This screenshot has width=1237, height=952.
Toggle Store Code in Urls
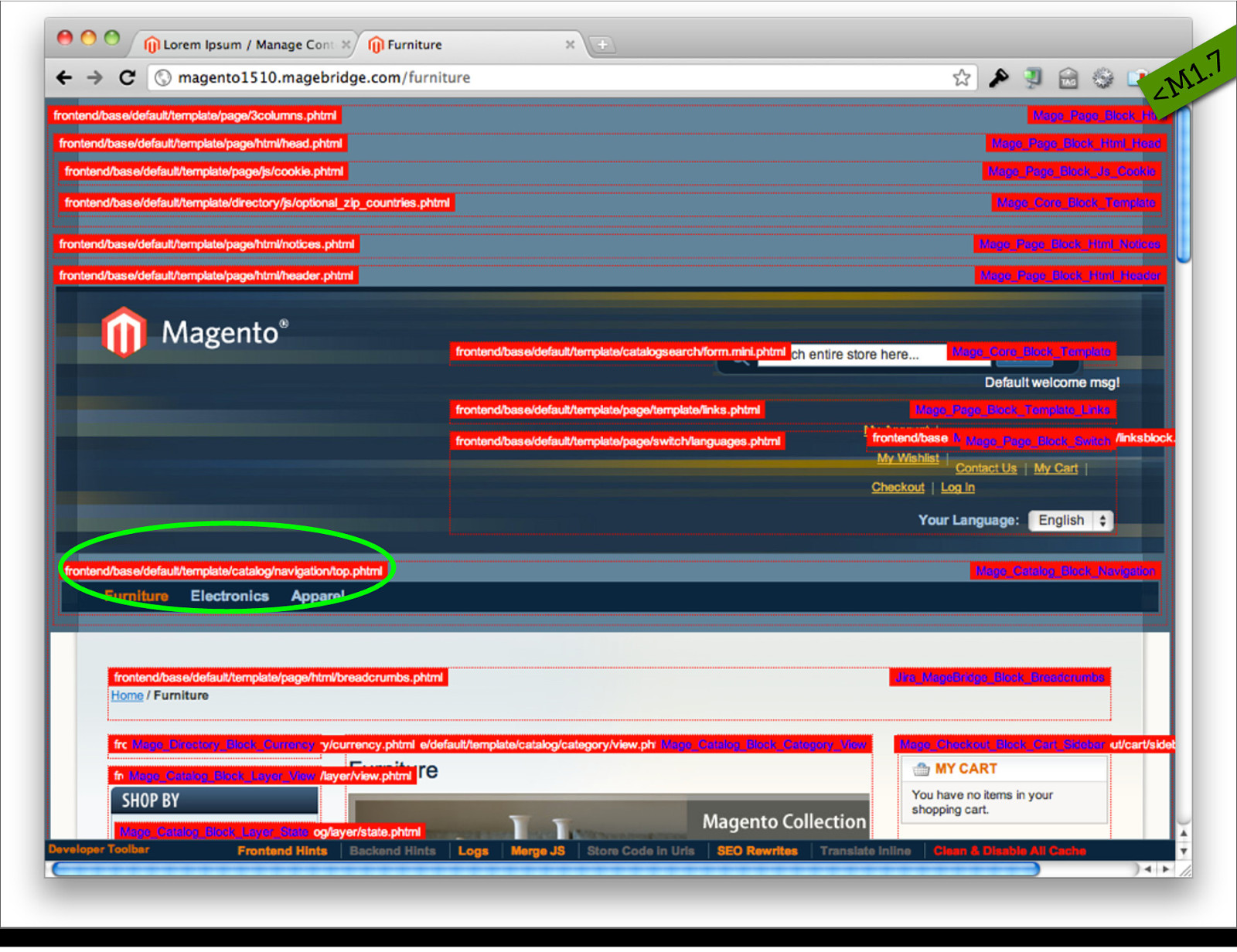[x=640, y=851]
